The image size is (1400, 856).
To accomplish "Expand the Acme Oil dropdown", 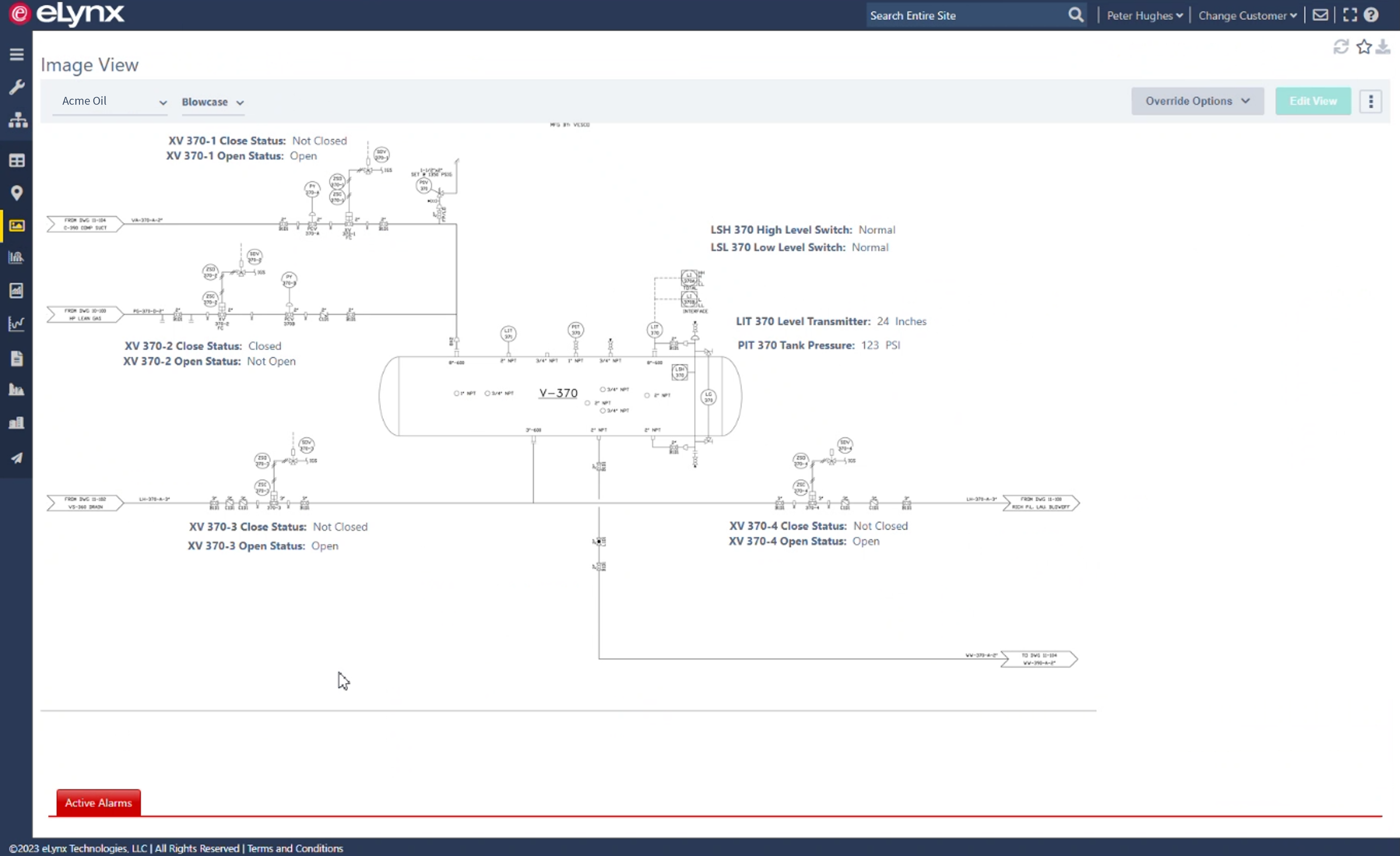I will point(111,102).
